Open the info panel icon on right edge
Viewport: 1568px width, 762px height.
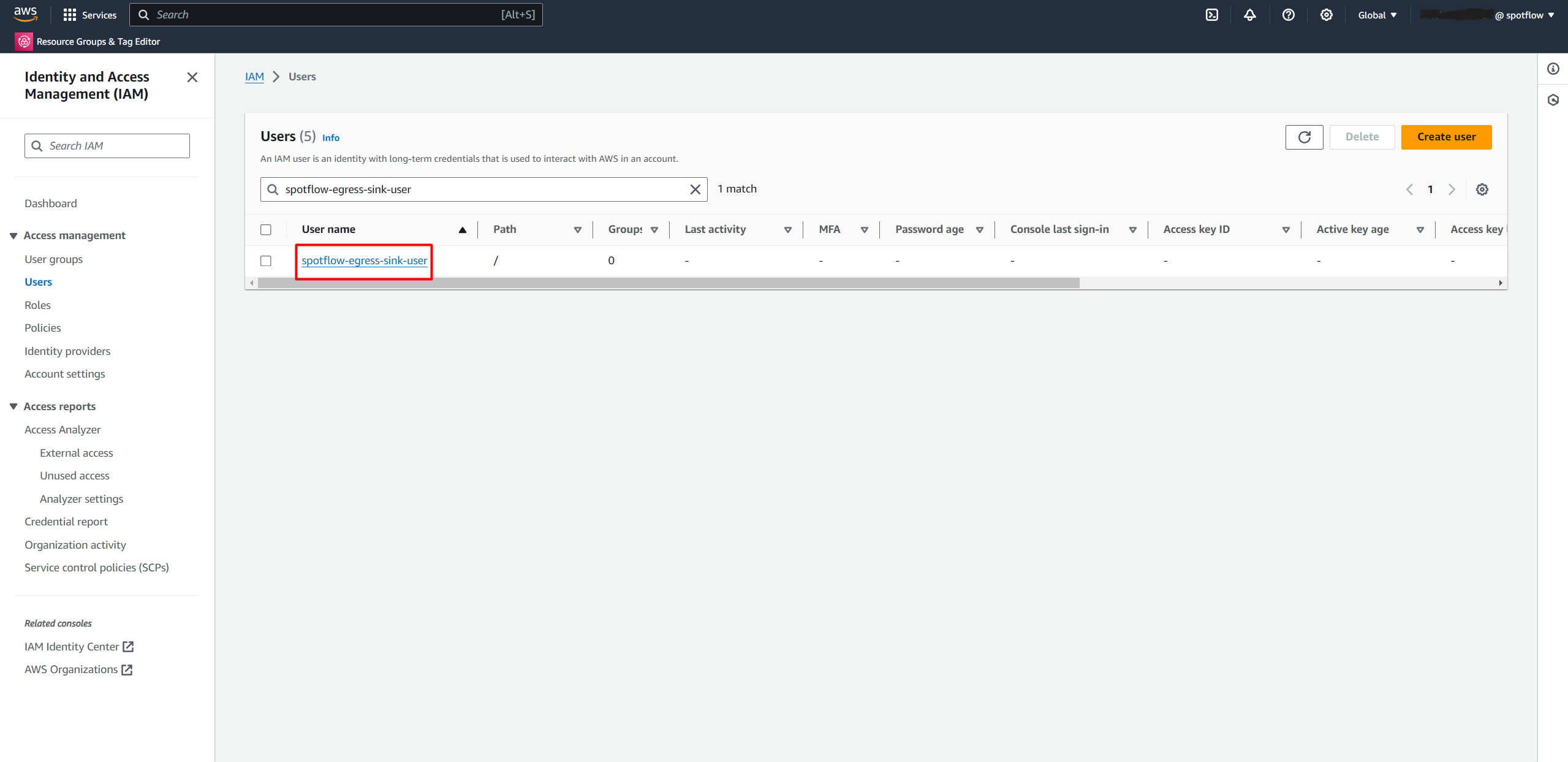(1553, 69)
